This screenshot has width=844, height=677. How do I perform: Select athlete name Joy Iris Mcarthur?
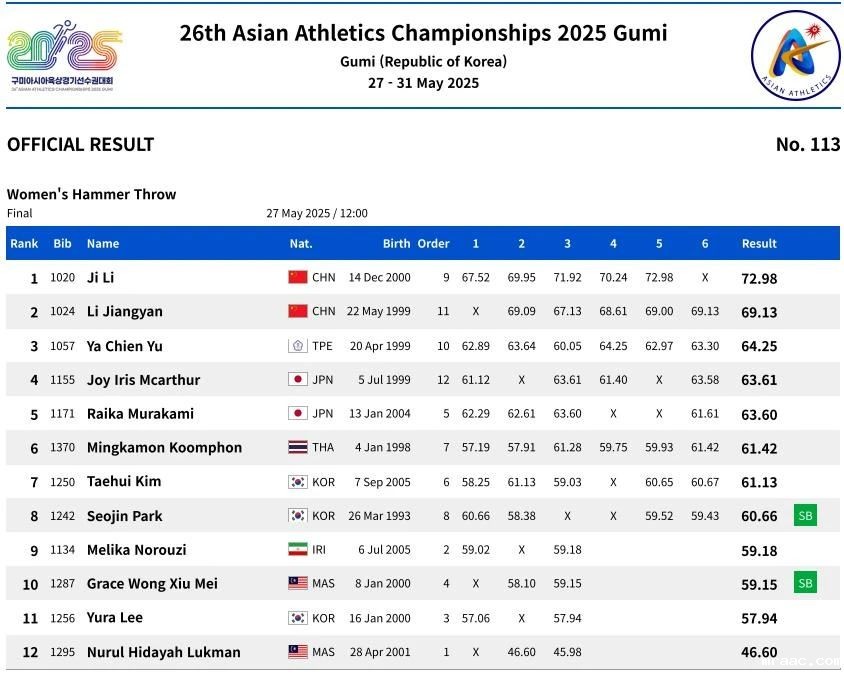(143, 380)
